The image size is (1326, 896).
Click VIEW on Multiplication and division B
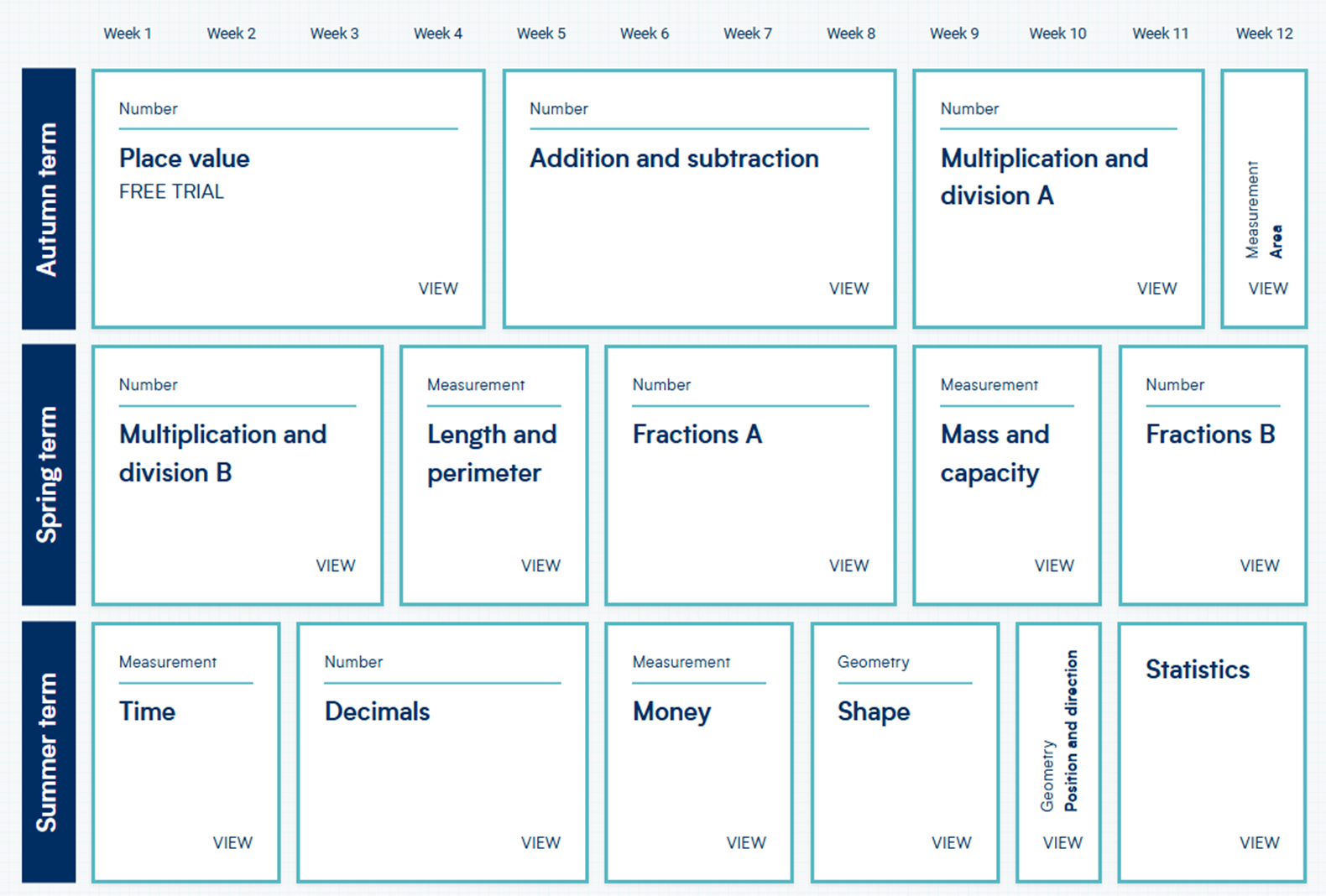336,565
